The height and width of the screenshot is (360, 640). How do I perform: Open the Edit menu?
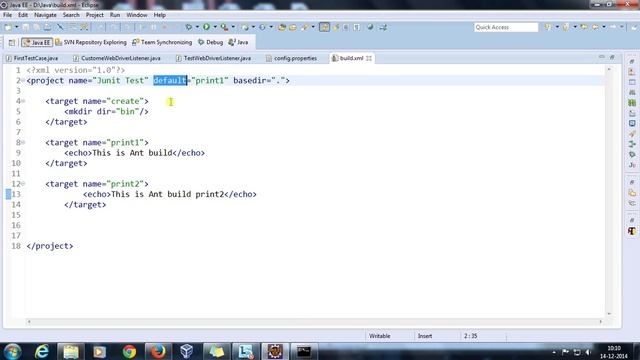tap(23, 15)
